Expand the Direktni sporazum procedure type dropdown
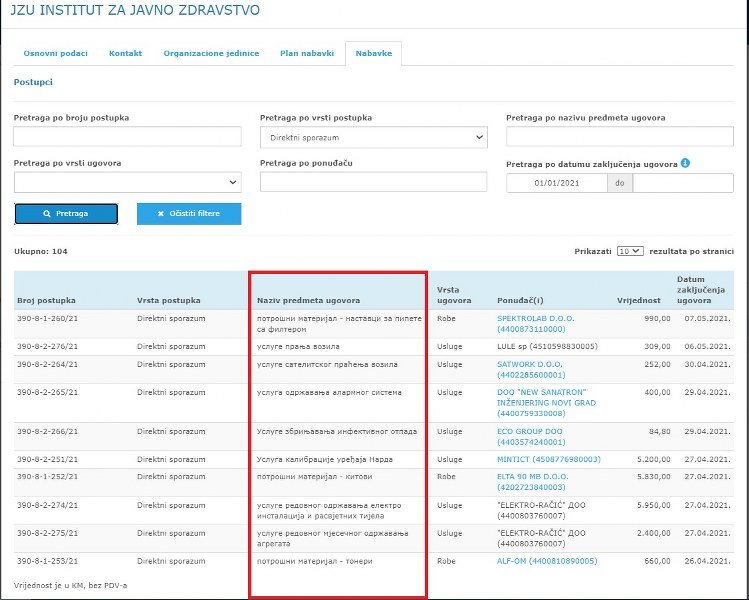Viewport: 749px width, 600px height. tap(373, 137)
